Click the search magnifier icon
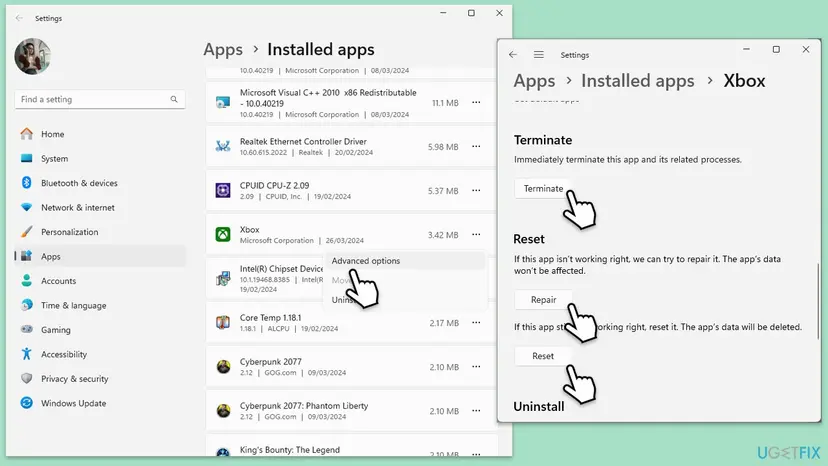The height and width of the screenshot is (466, 828). coord(174,99)
